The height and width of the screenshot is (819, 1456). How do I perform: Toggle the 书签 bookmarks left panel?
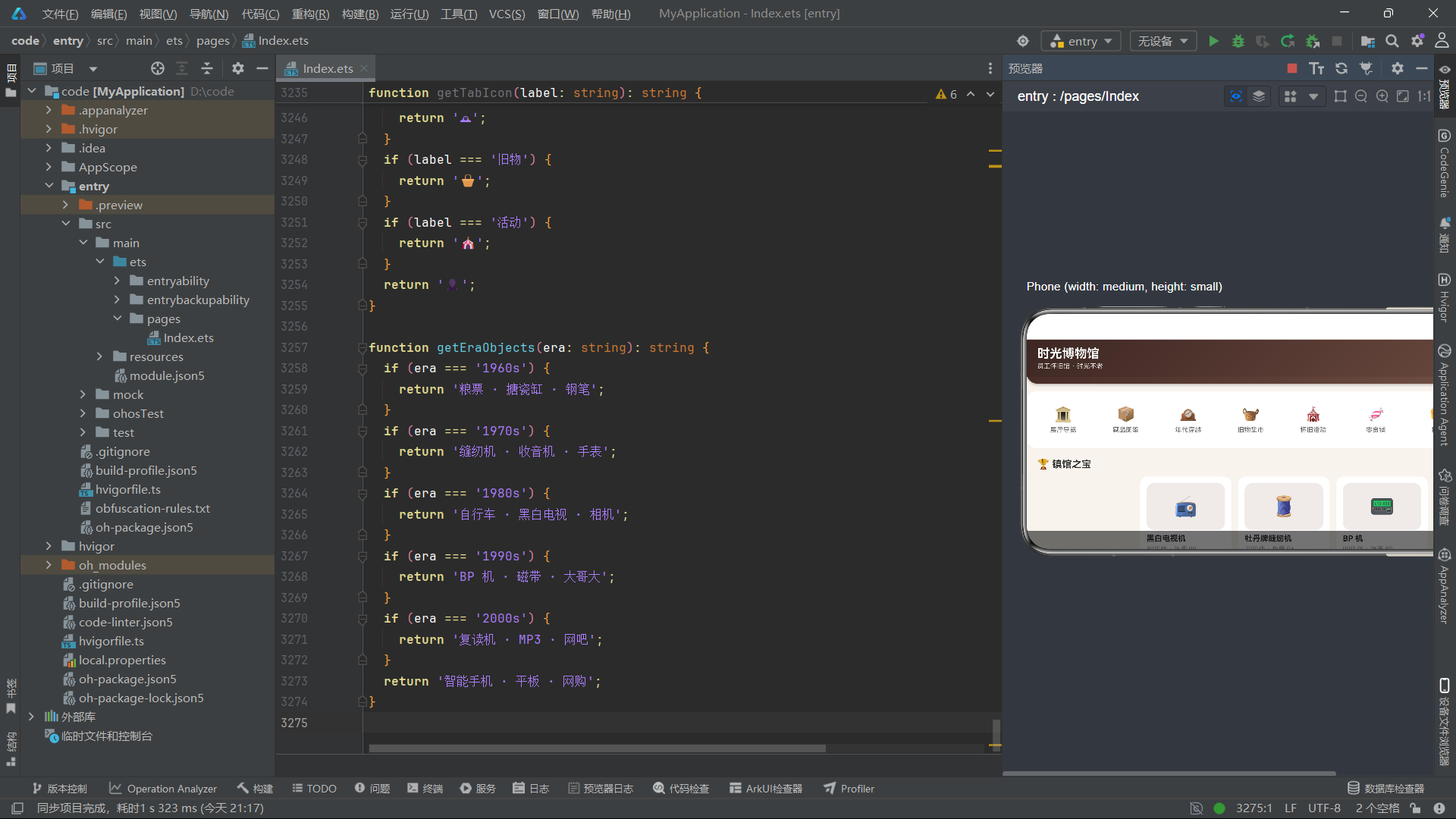click(11, 696)
